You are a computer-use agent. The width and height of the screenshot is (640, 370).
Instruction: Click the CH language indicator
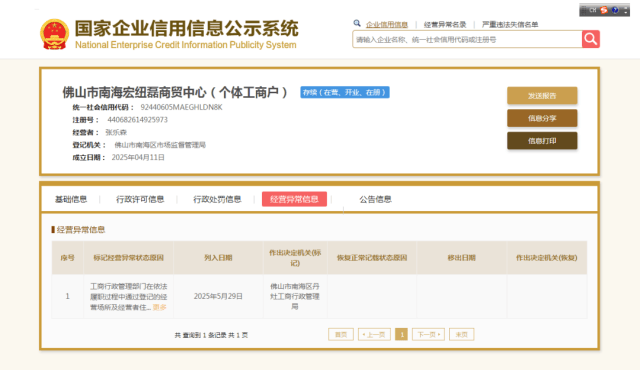593,10
